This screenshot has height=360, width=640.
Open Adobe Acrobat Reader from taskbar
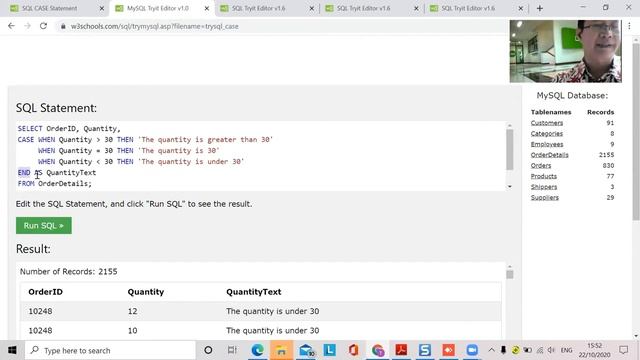[401, 350]
